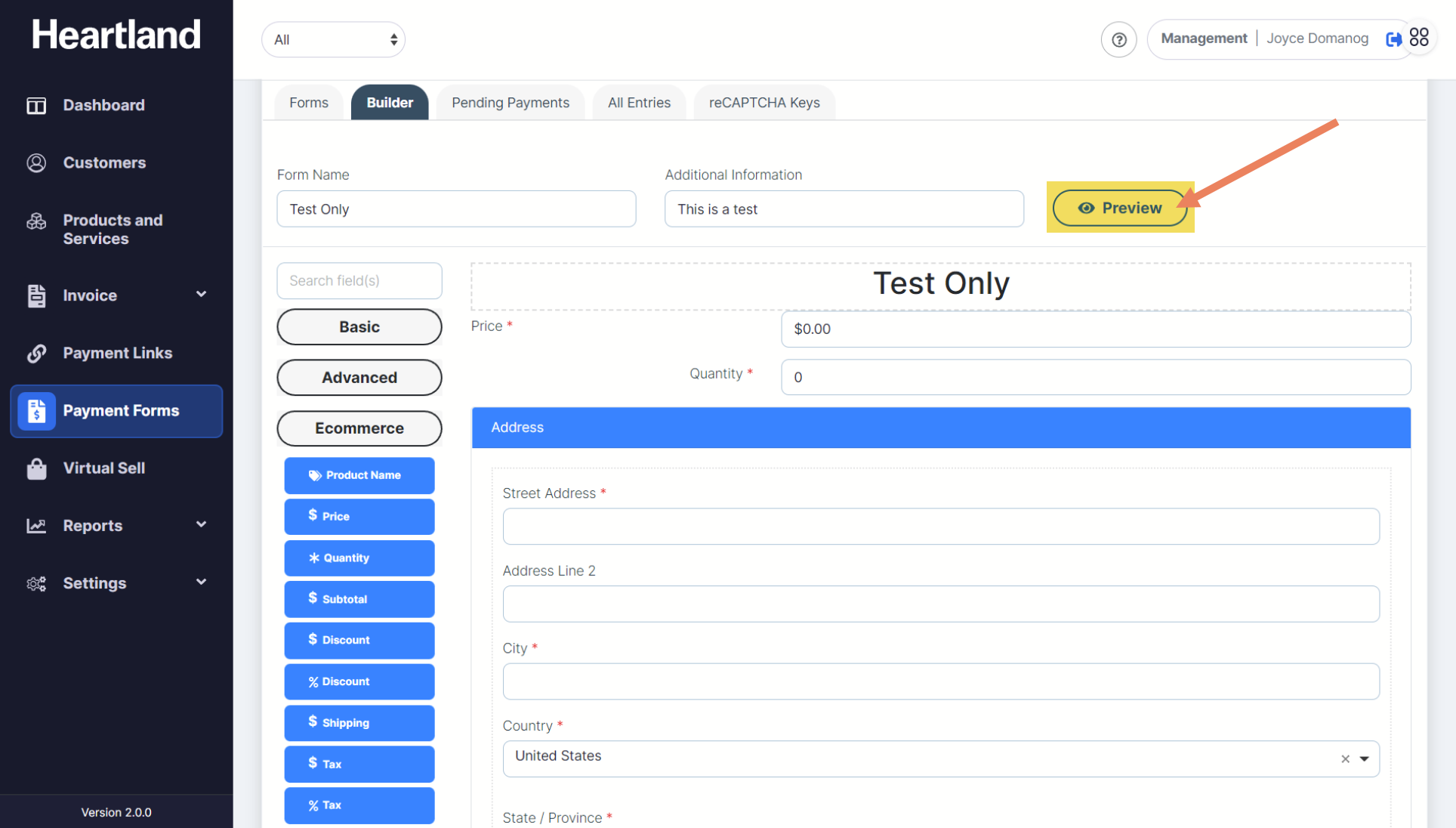Open Payment Forms in the sidebar
This screenshot has height=828, width=1456.
coord(116,411)
